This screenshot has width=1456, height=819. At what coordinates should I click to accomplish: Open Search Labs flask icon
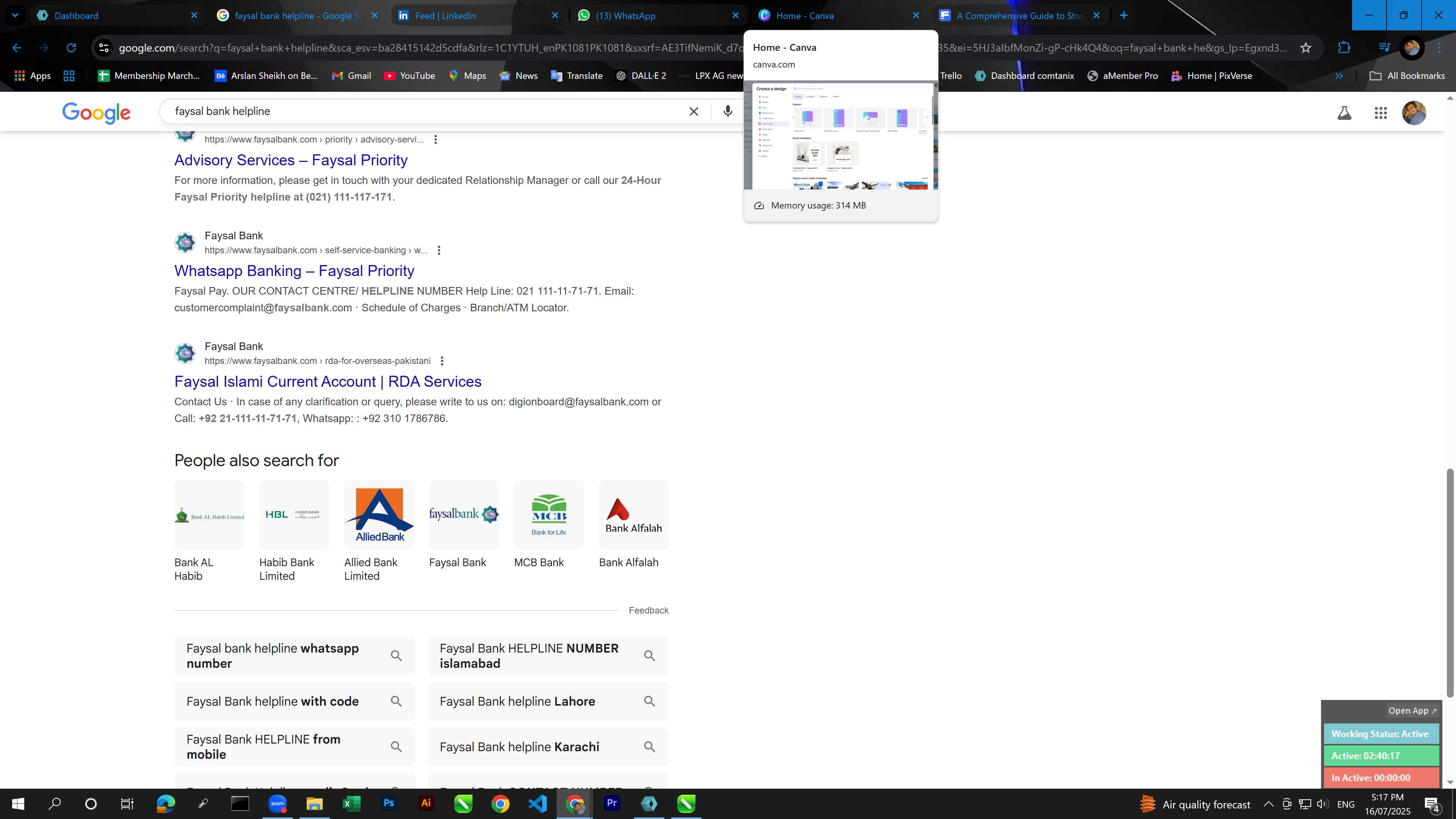click(x=1344, y=113)
